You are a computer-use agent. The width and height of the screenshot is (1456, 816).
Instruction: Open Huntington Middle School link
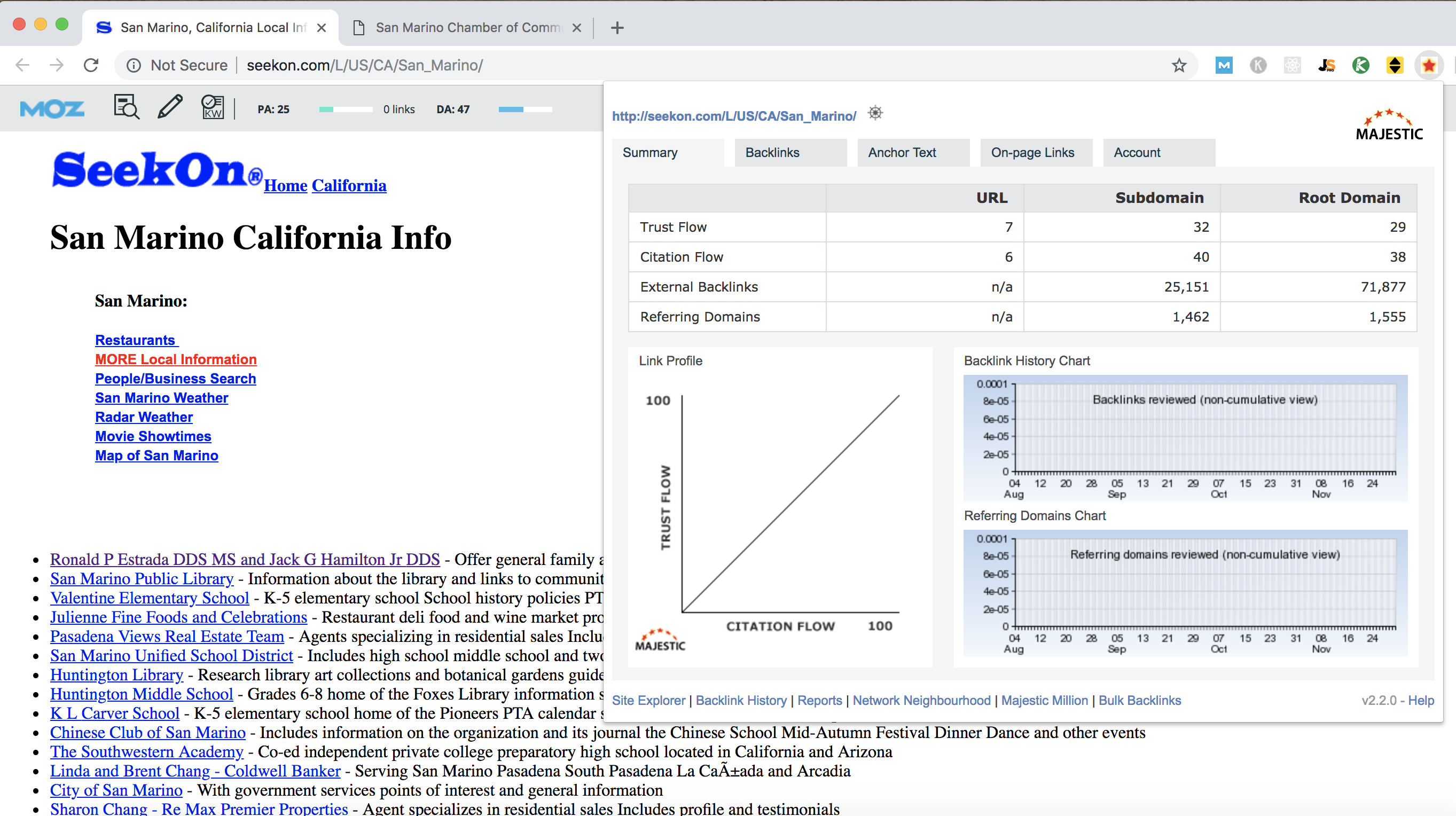tap(142, 694)
